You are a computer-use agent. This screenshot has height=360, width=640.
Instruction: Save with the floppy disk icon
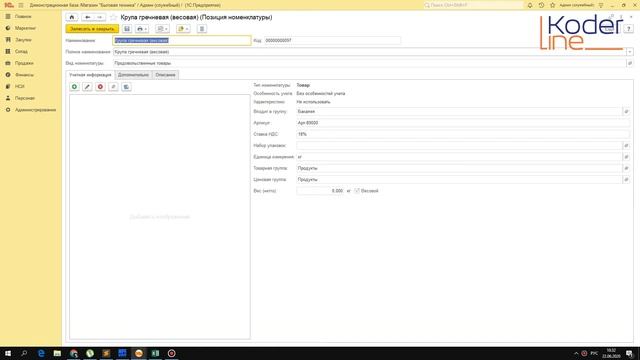click(127, 29)
